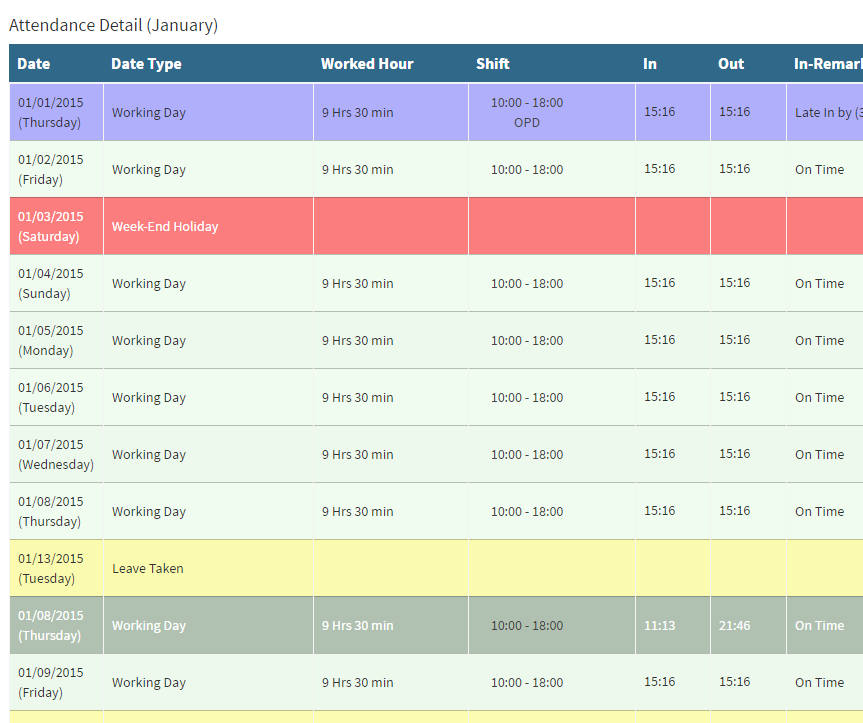Click the 01/07/2015 (Wednesday) date cell
The height and width of the screenshot is (723, 863).
(x=56, y=454)
